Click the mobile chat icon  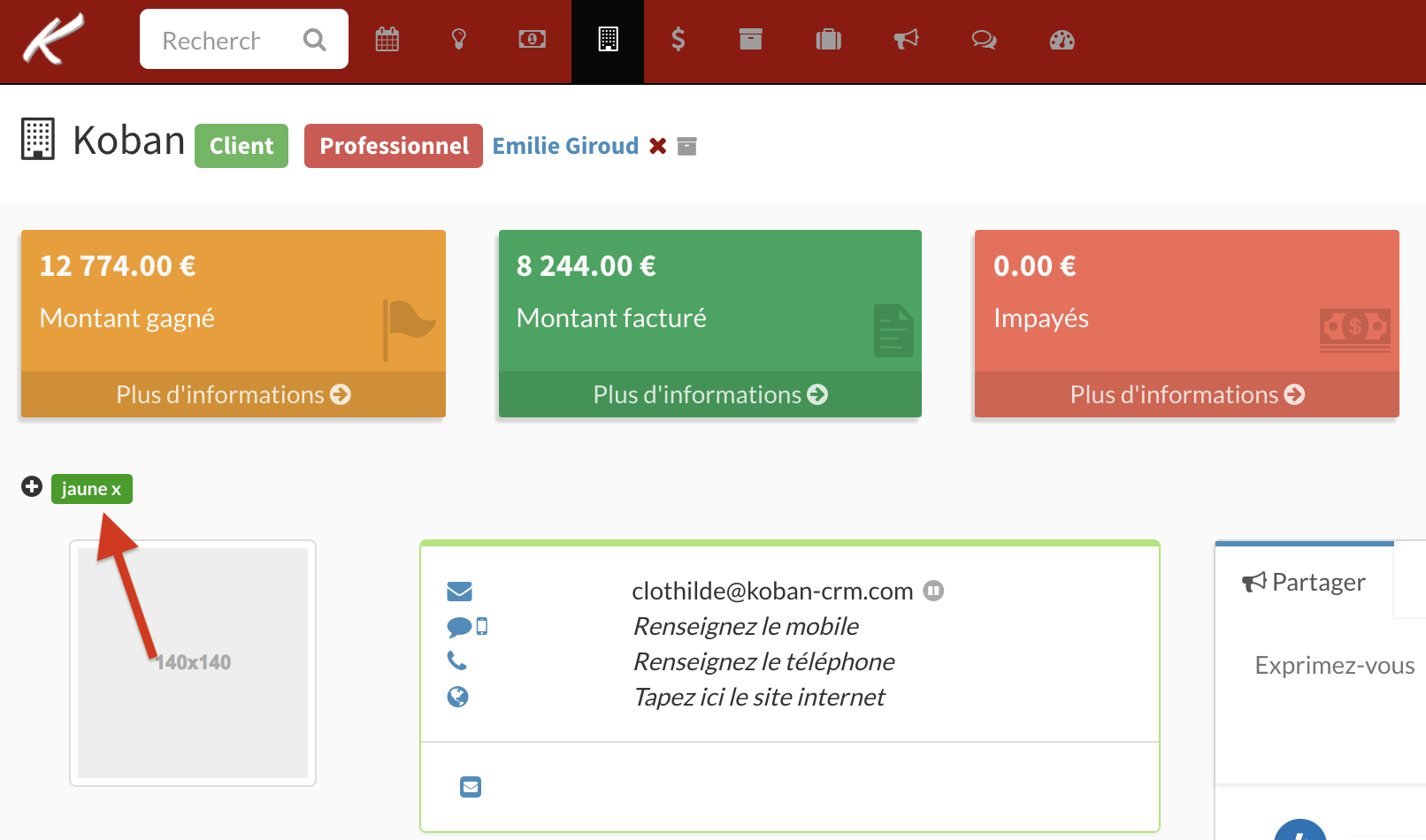pyautogui.click(x=467, y=627)
